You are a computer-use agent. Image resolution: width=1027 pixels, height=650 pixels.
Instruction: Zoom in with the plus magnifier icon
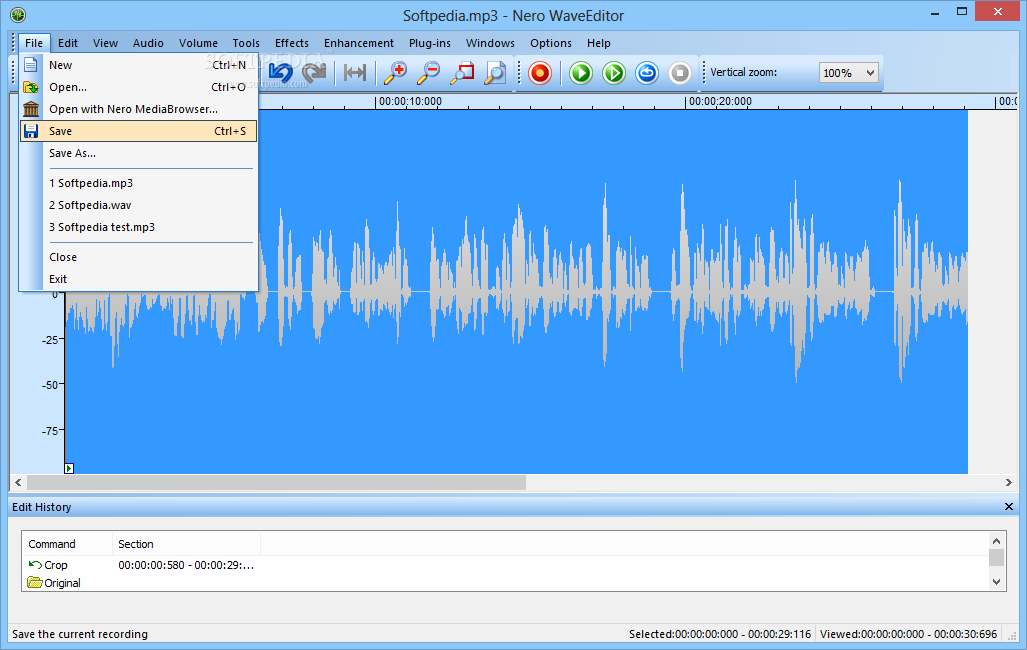click(396, 73)
